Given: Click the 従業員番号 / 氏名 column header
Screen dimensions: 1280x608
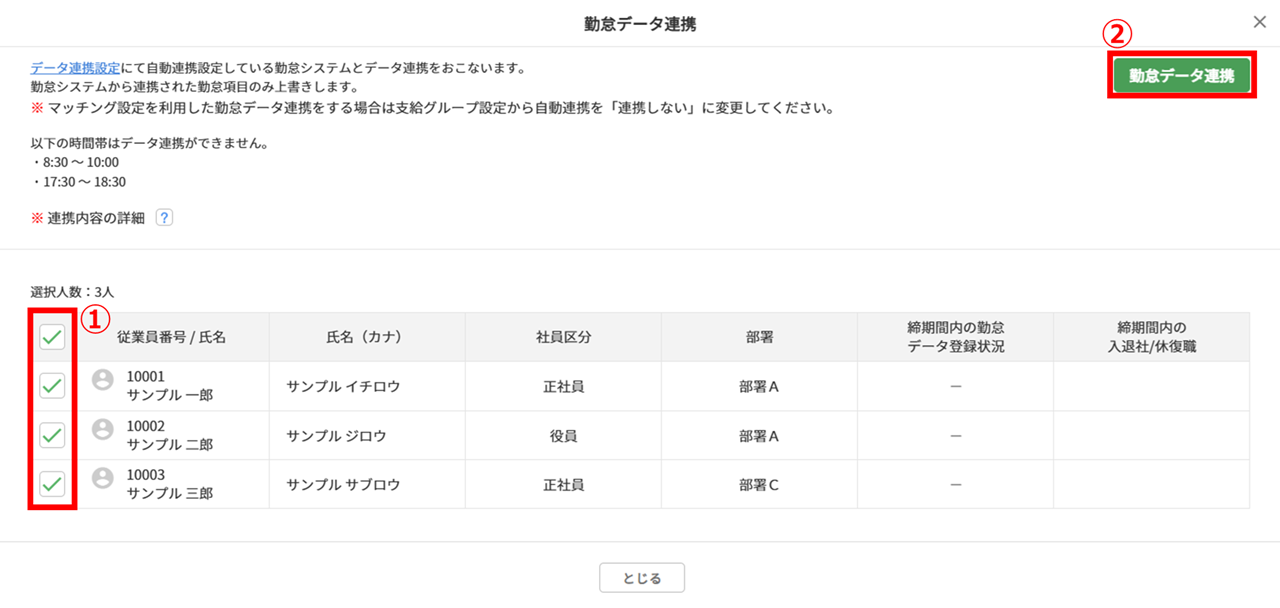Looking at the screenshot, I should [x=172, y=337].
